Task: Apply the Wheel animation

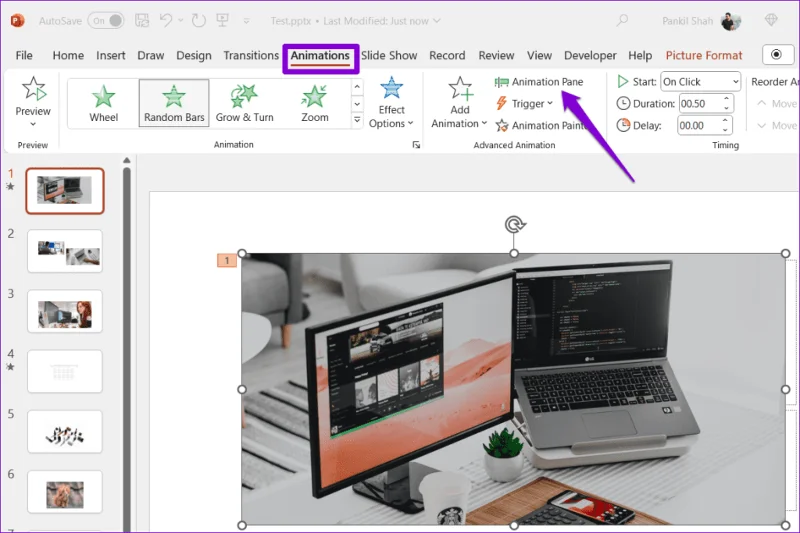Action: click(x=104, y=103)
